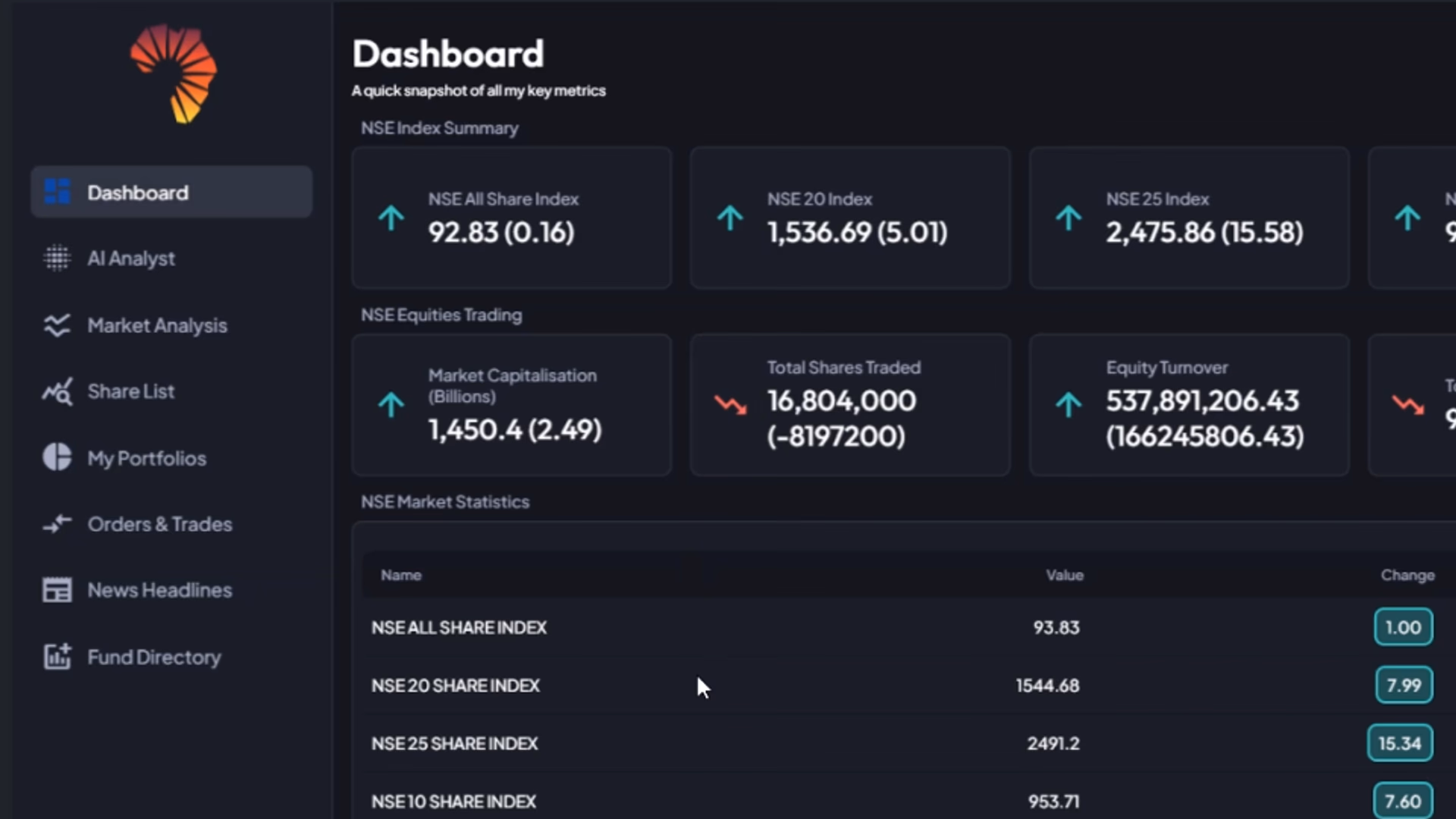Screen dimensions: 1456x819
Task: Select the NSE 20 Index card
Action: (x=849, y=218)
